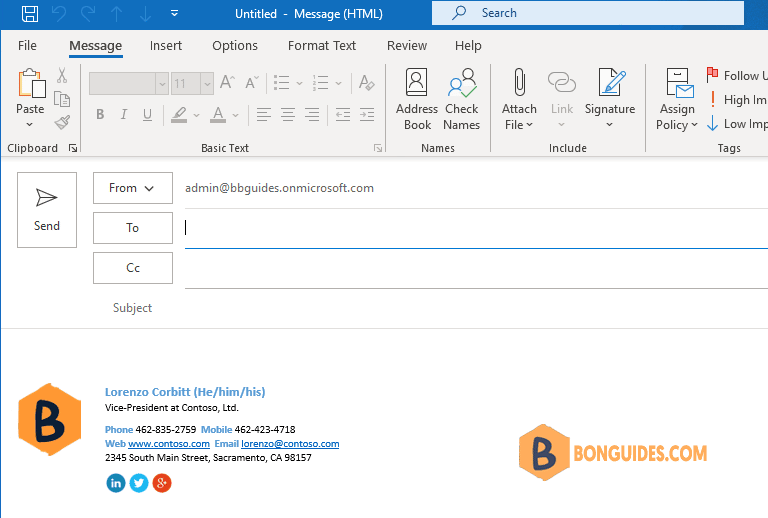
Task: Click the Bullets list icon
Action: tap(281, 82)
